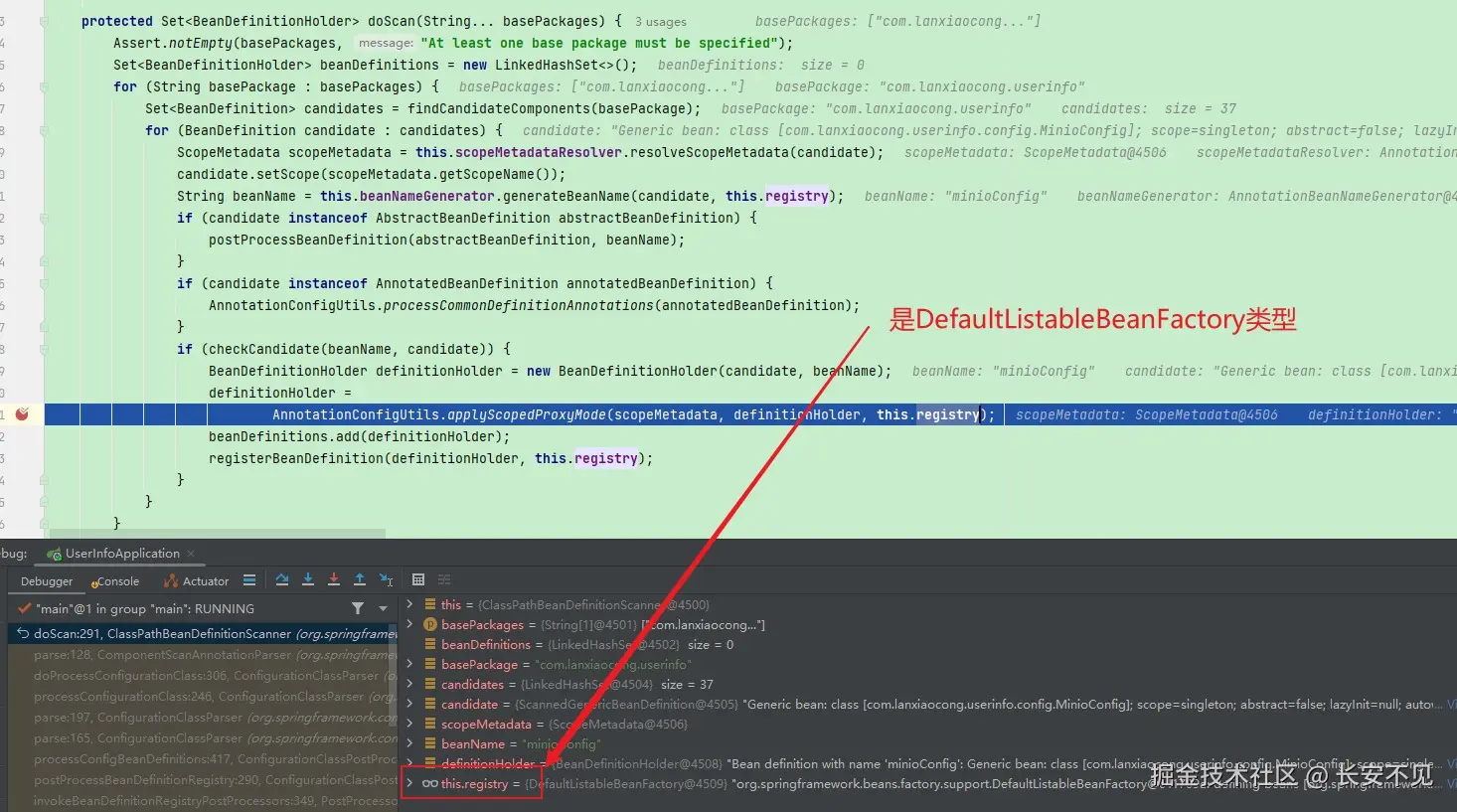Open the Evaluate Expression calculator icon
The image size is (1457, 812).
coord(418,579)
